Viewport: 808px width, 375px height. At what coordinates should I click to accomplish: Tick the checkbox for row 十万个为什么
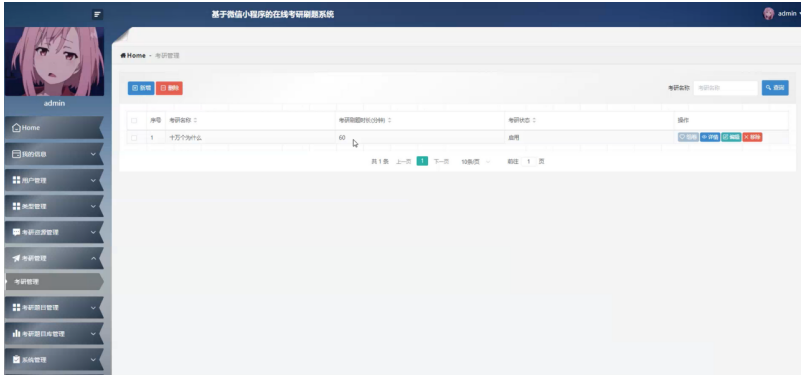click(134, 138)
